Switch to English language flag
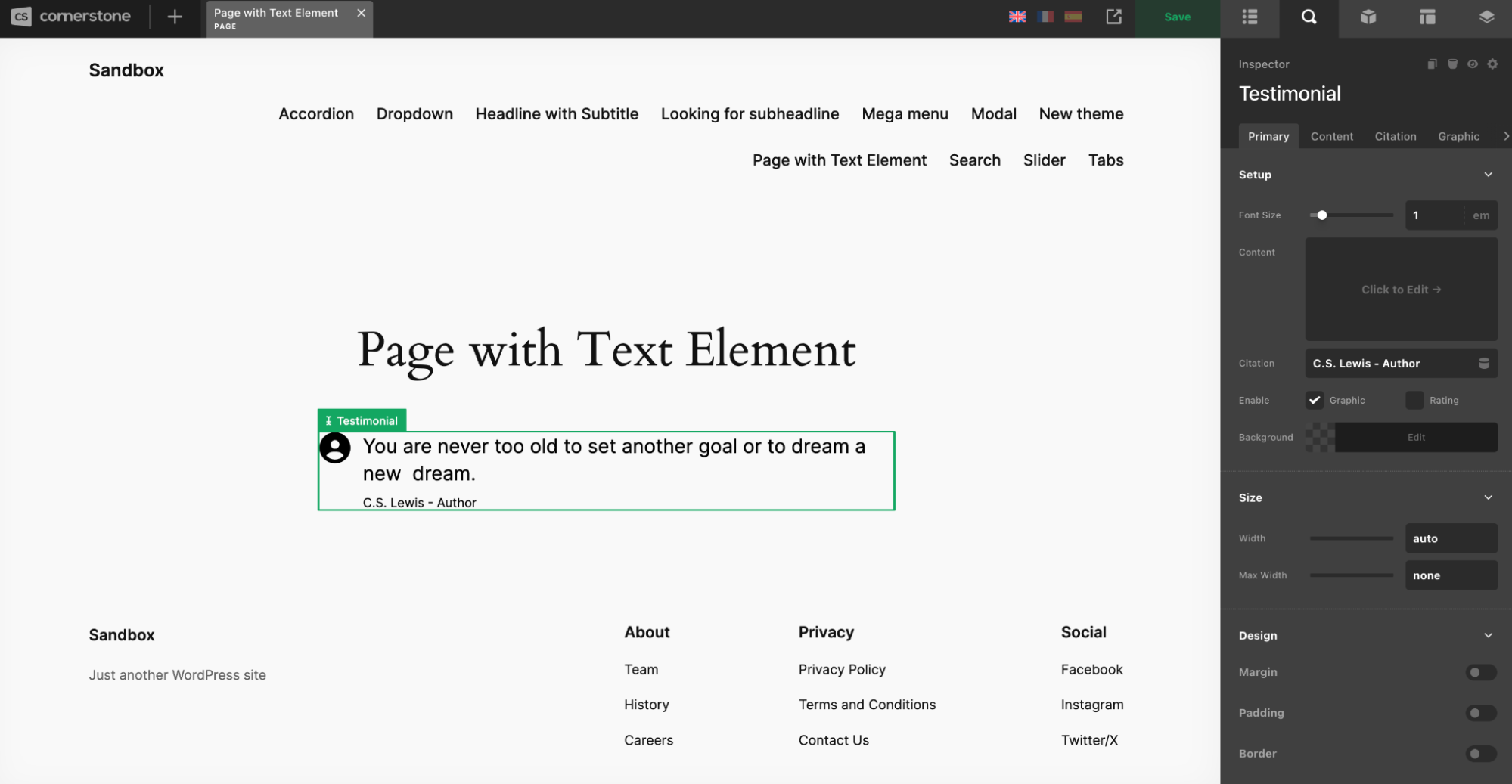1512x784 pixels. [x=1017, y=17]
